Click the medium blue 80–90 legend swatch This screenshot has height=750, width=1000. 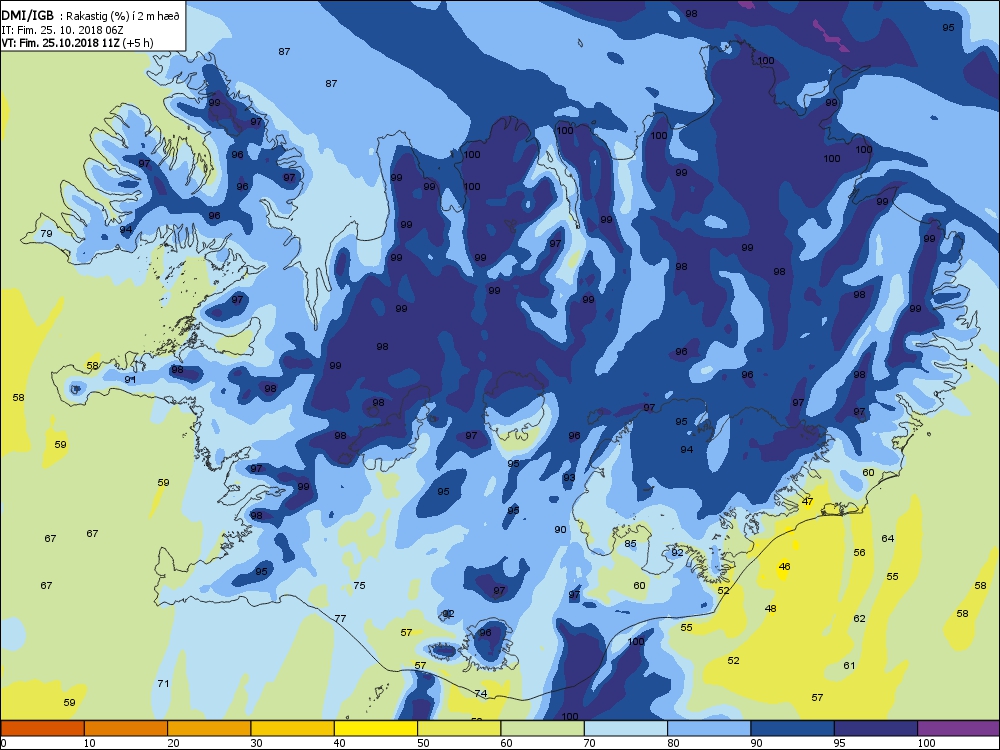[x=709, y=728]
